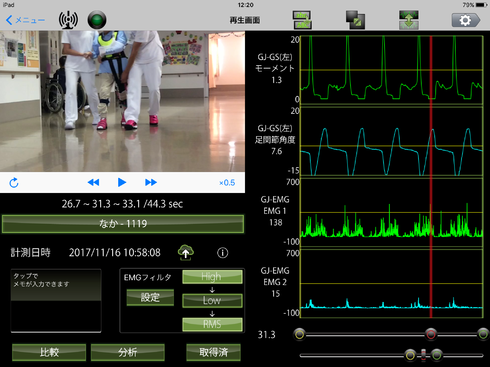Tap the ankle angle value 7.6

pyautogui.click(x=276, y=151)
